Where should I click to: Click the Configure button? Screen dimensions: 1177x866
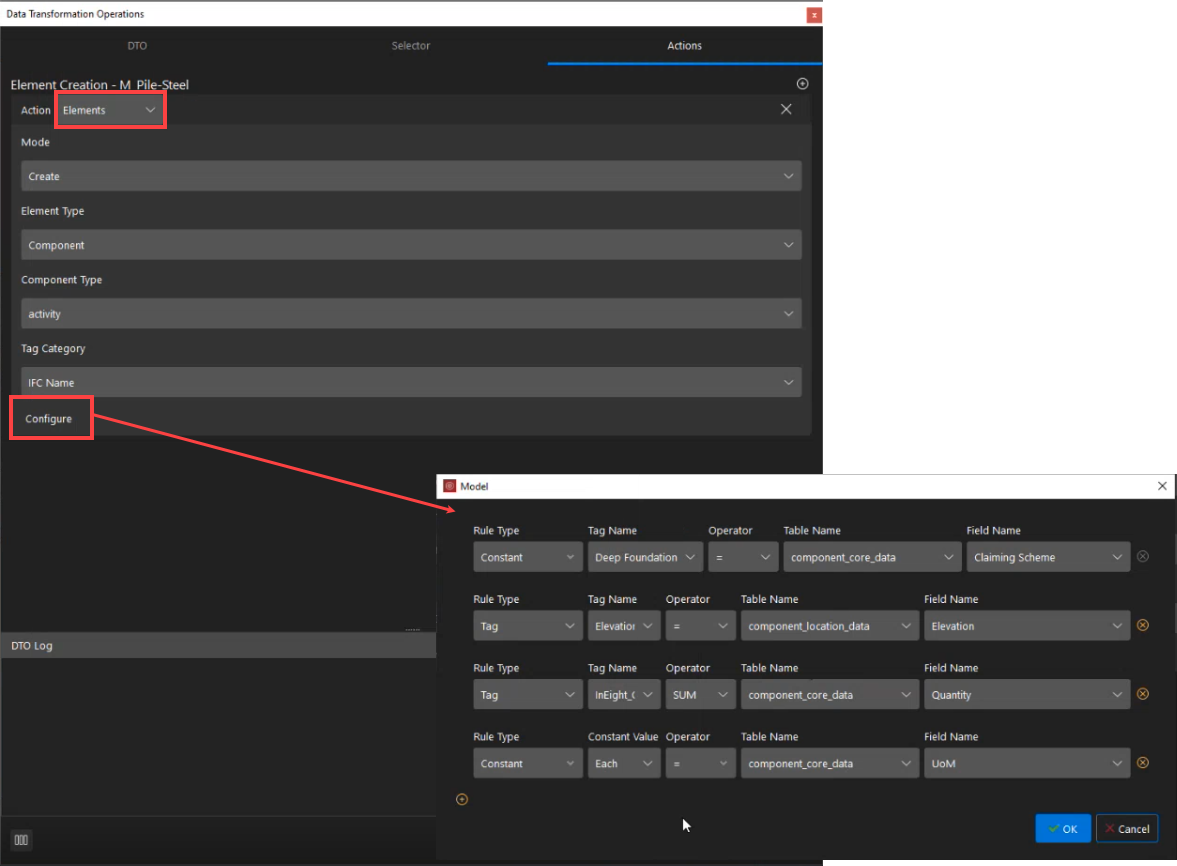49,419
